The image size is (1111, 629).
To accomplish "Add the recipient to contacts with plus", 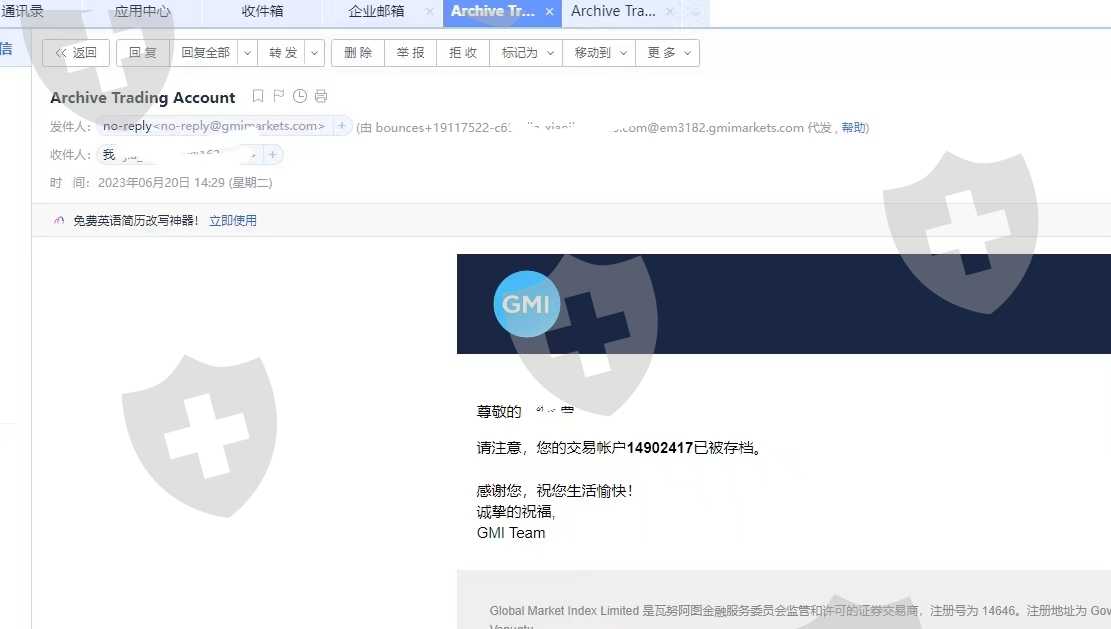I will (x=272, y=154).
